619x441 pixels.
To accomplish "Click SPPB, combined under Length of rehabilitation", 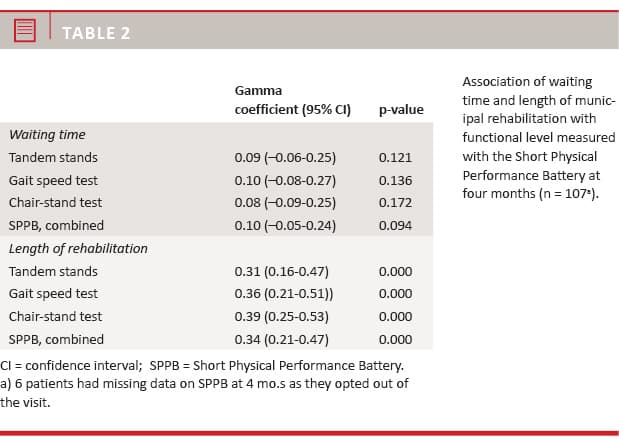I will point(56,340).
